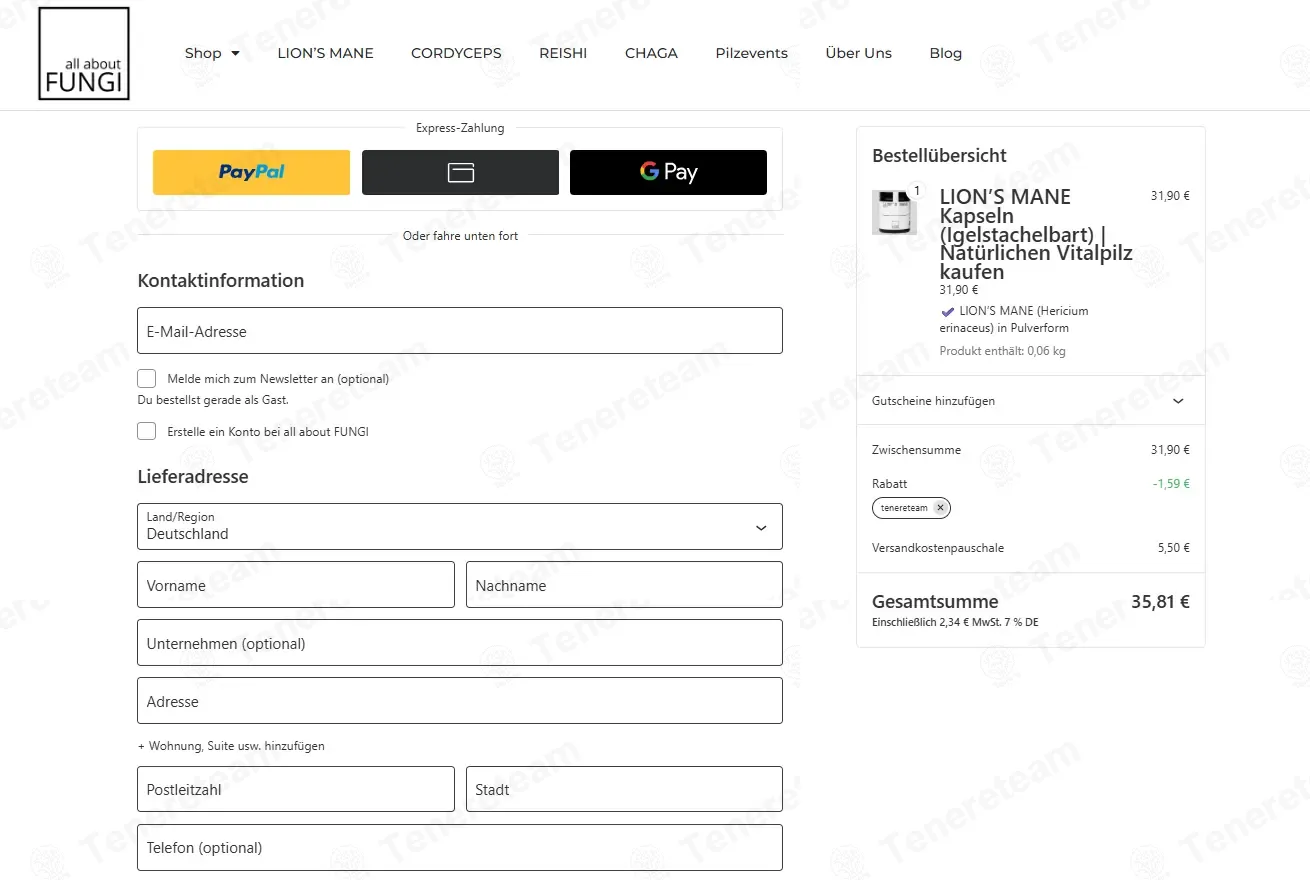
Task: Open the Pilzevents page
Action: point(751,53)
